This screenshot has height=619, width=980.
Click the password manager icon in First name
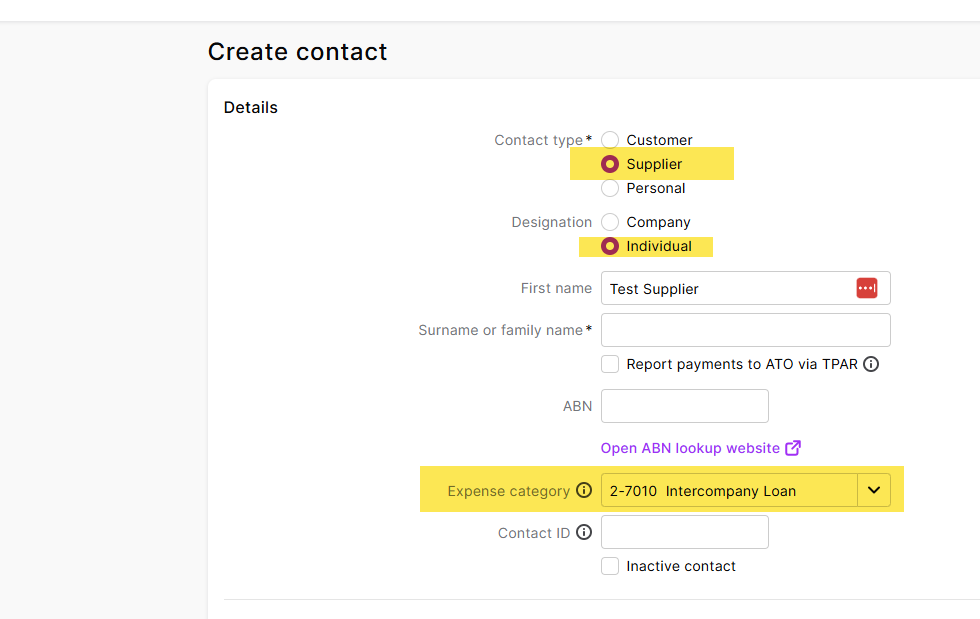tap(866, 288)
